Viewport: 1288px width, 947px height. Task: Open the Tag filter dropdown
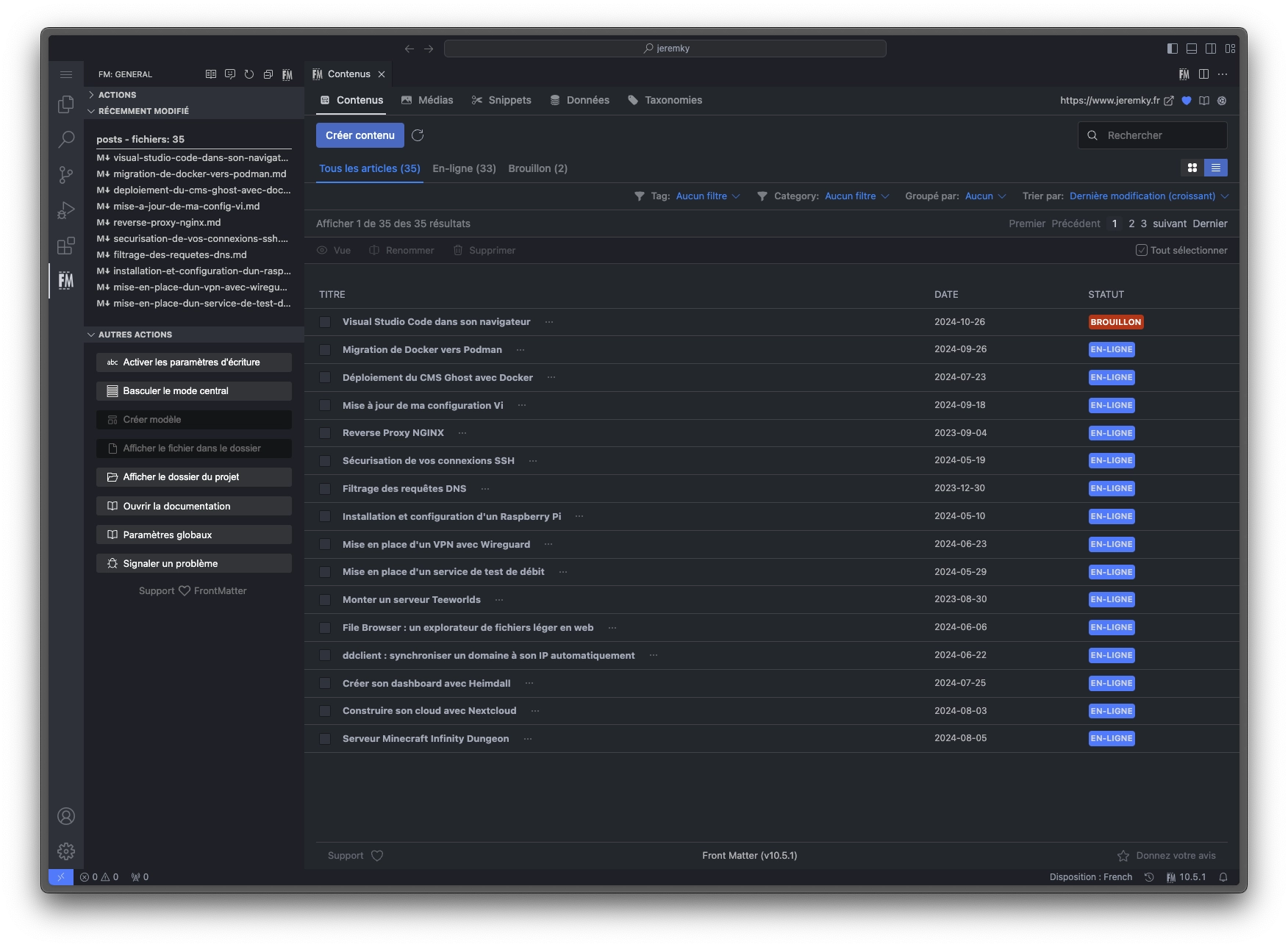708,196
